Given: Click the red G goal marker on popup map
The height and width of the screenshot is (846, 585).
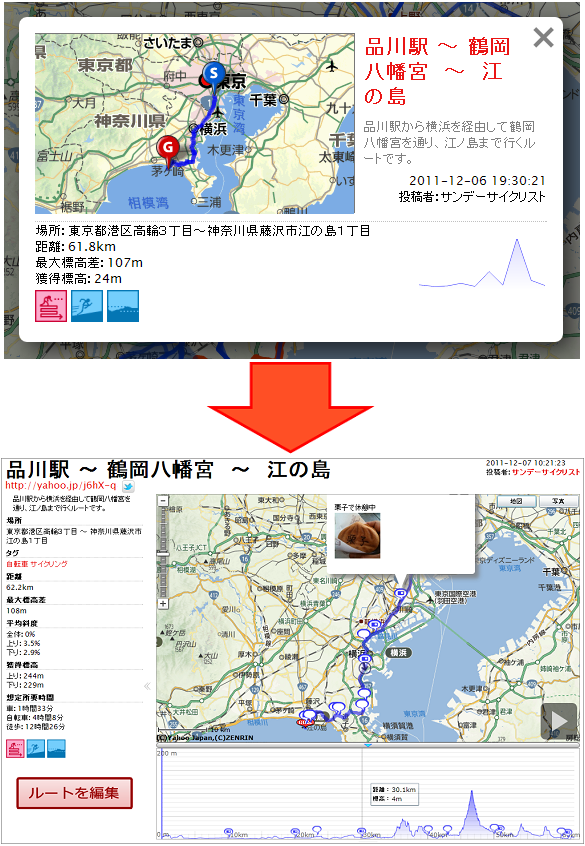Looking at the screenshot, I should [168, 149].
